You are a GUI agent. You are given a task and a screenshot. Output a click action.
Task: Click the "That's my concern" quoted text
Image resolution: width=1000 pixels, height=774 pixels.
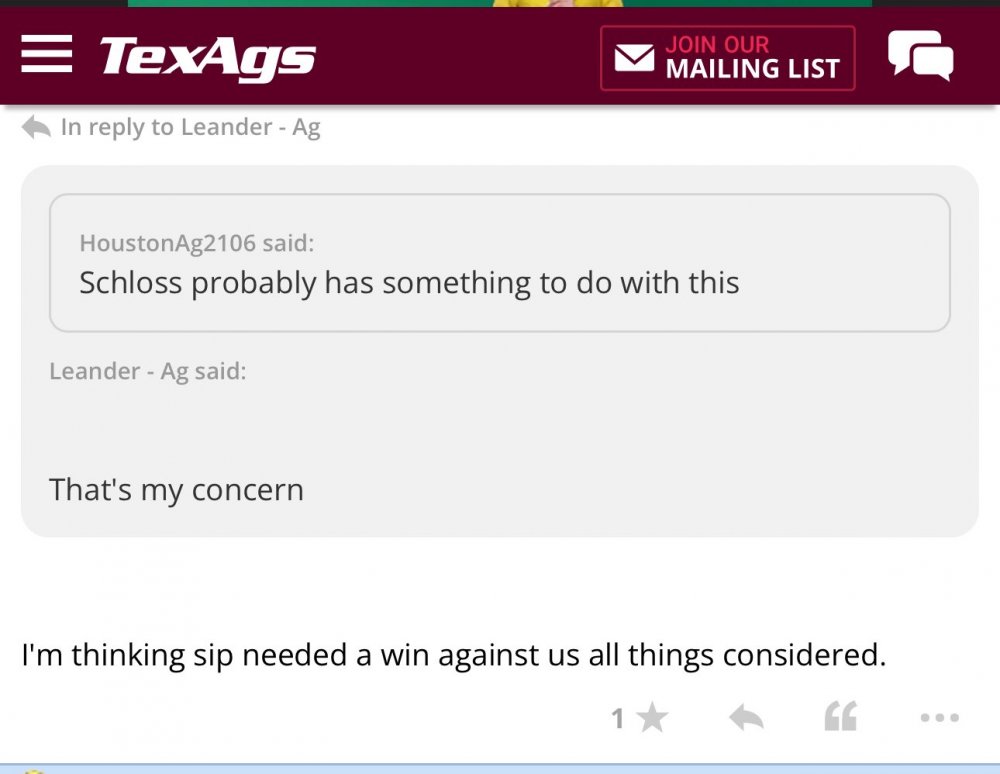pyautogui.click(x=176, y=490)
